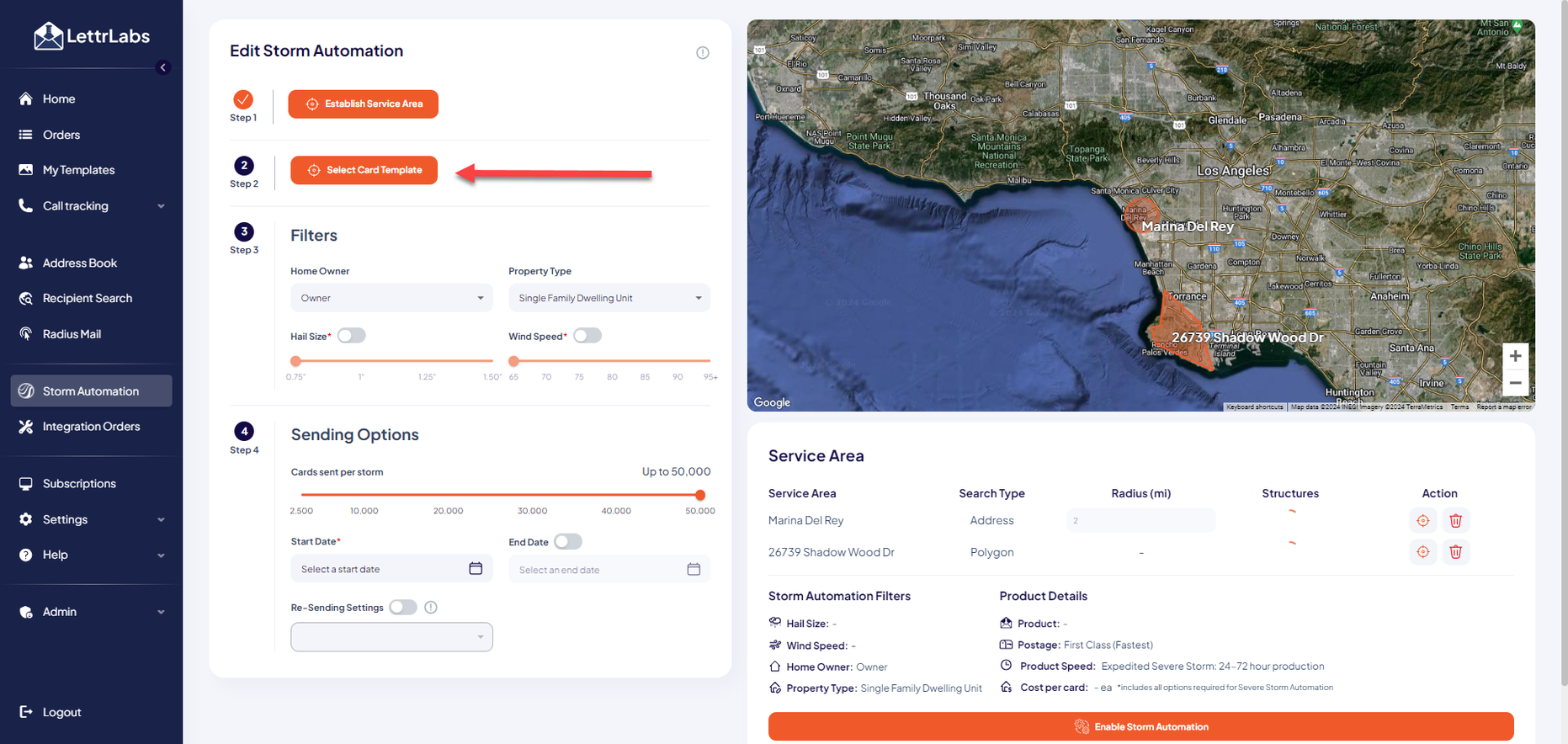Click Enable Storm Automation button
Screen dimensions: 1568x744
click(1140, 727)
